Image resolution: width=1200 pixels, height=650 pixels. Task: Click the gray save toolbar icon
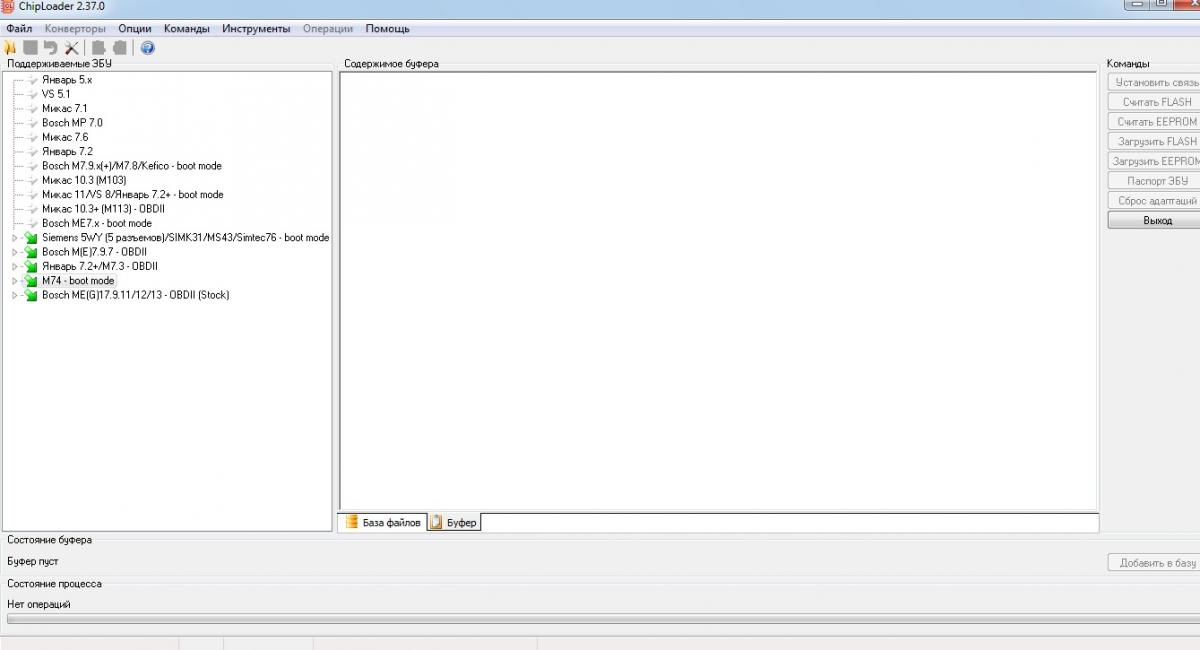point(30,47)
